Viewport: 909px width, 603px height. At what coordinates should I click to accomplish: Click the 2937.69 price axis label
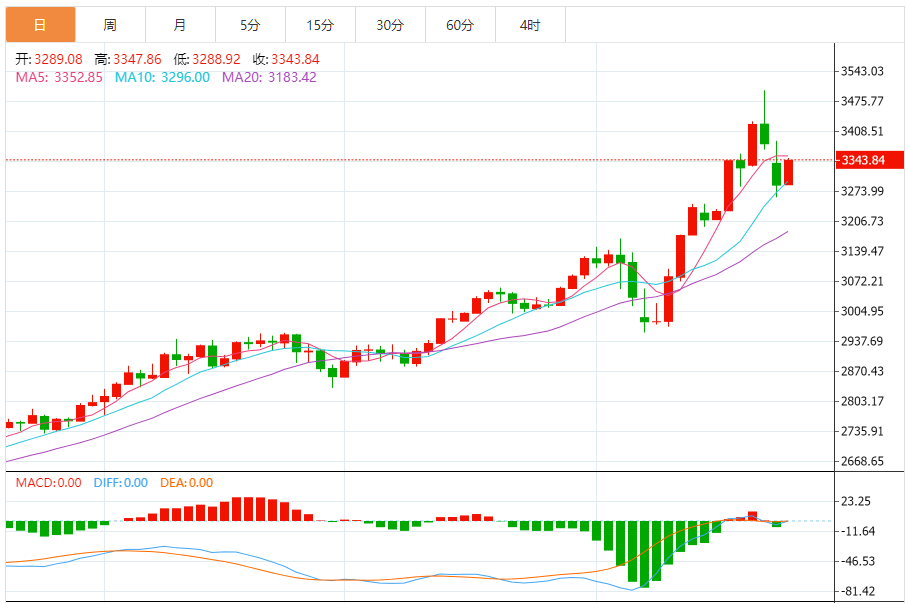click(x=863, y=341)
